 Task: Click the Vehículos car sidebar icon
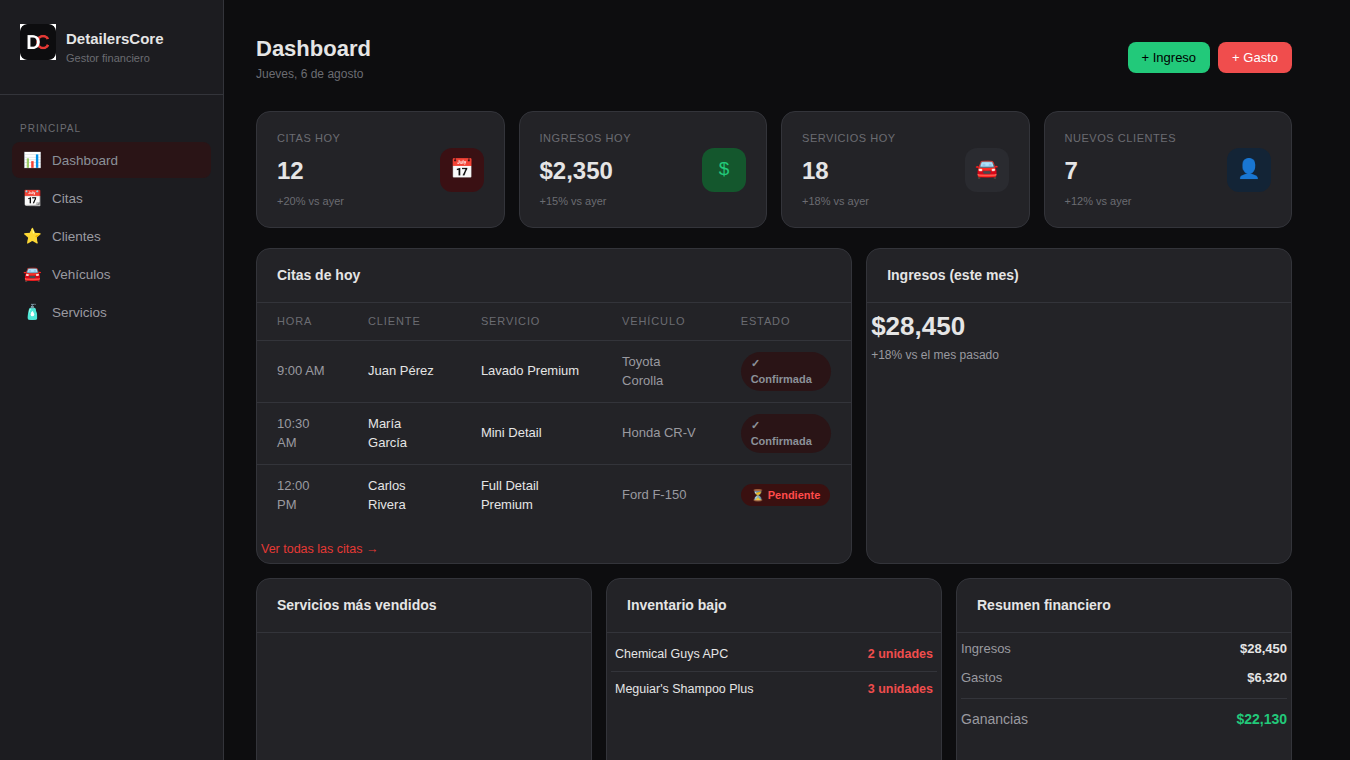click(32, 274)
